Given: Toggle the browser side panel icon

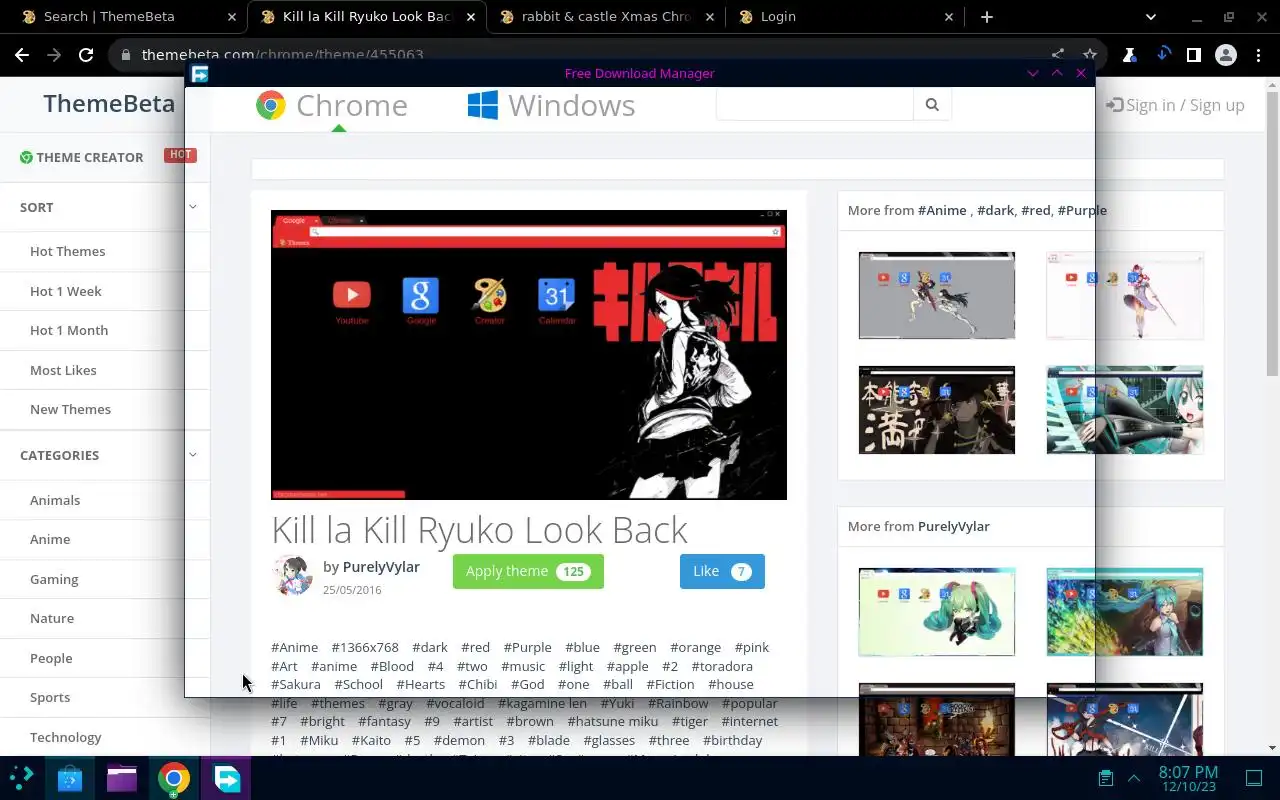Looking at the screenshot, I should [x=1193, y=55].
